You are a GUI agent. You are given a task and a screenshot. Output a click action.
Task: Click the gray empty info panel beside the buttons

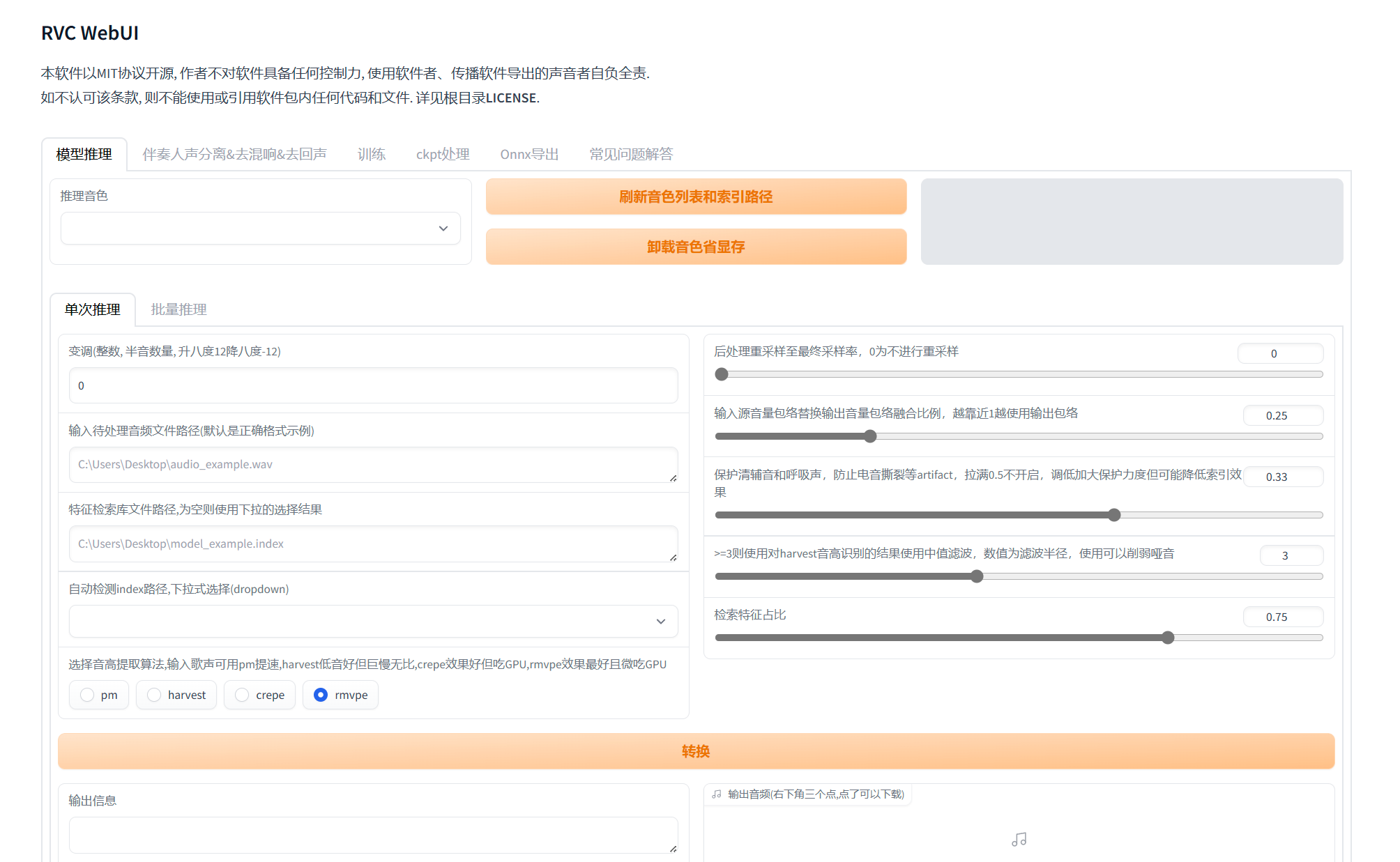tap(1132, 222)
